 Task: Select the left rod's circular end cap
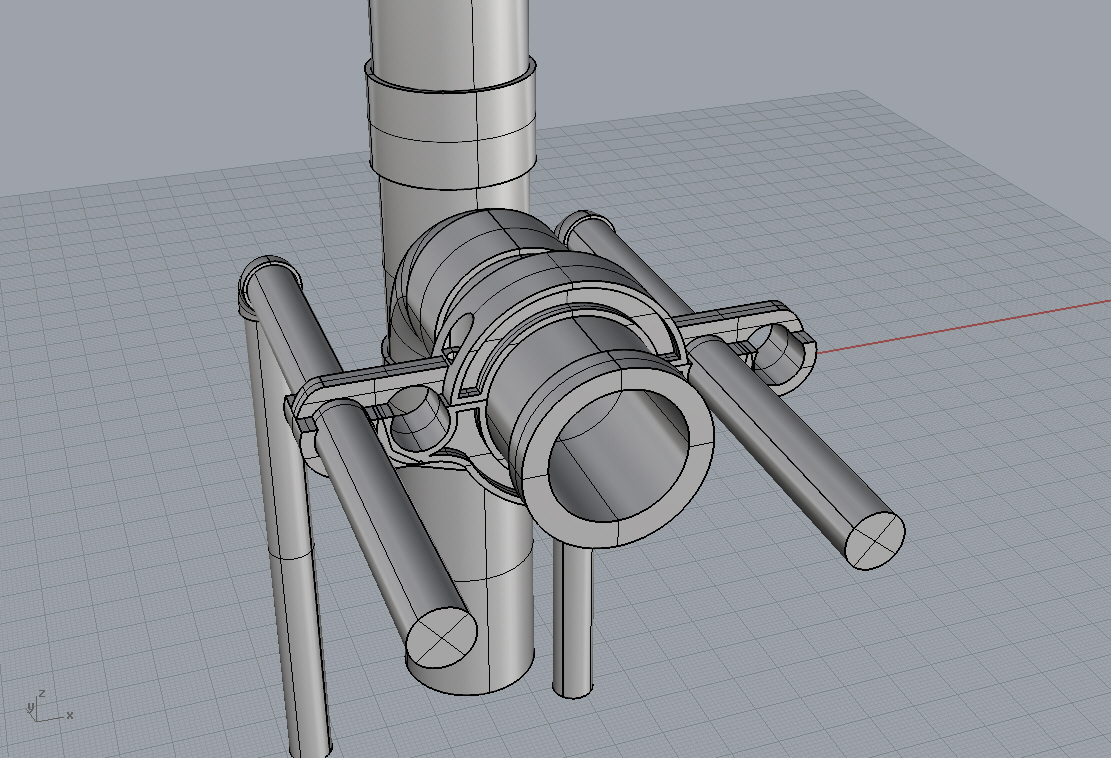click(441, 639)
